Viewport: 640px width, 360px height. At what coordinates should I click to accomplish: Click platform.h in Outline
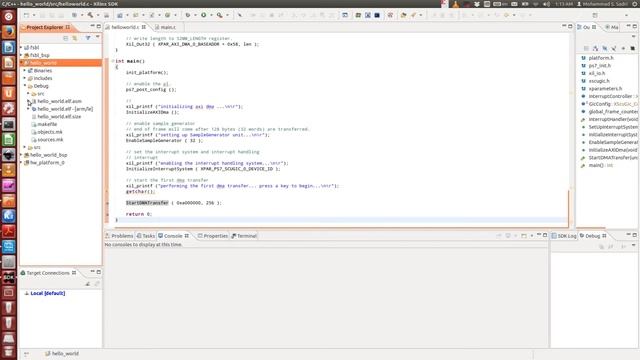pos(601,58)
